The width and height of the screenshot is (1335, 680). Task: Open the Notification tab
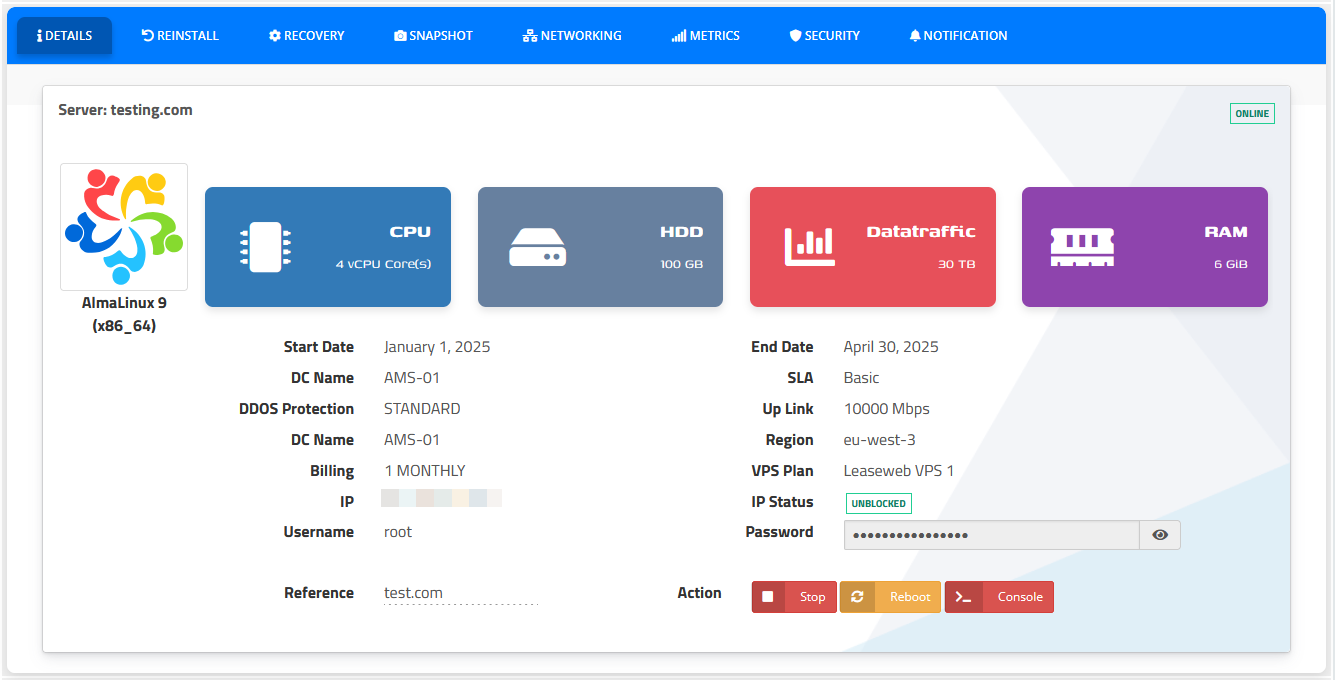click(958, 36)
